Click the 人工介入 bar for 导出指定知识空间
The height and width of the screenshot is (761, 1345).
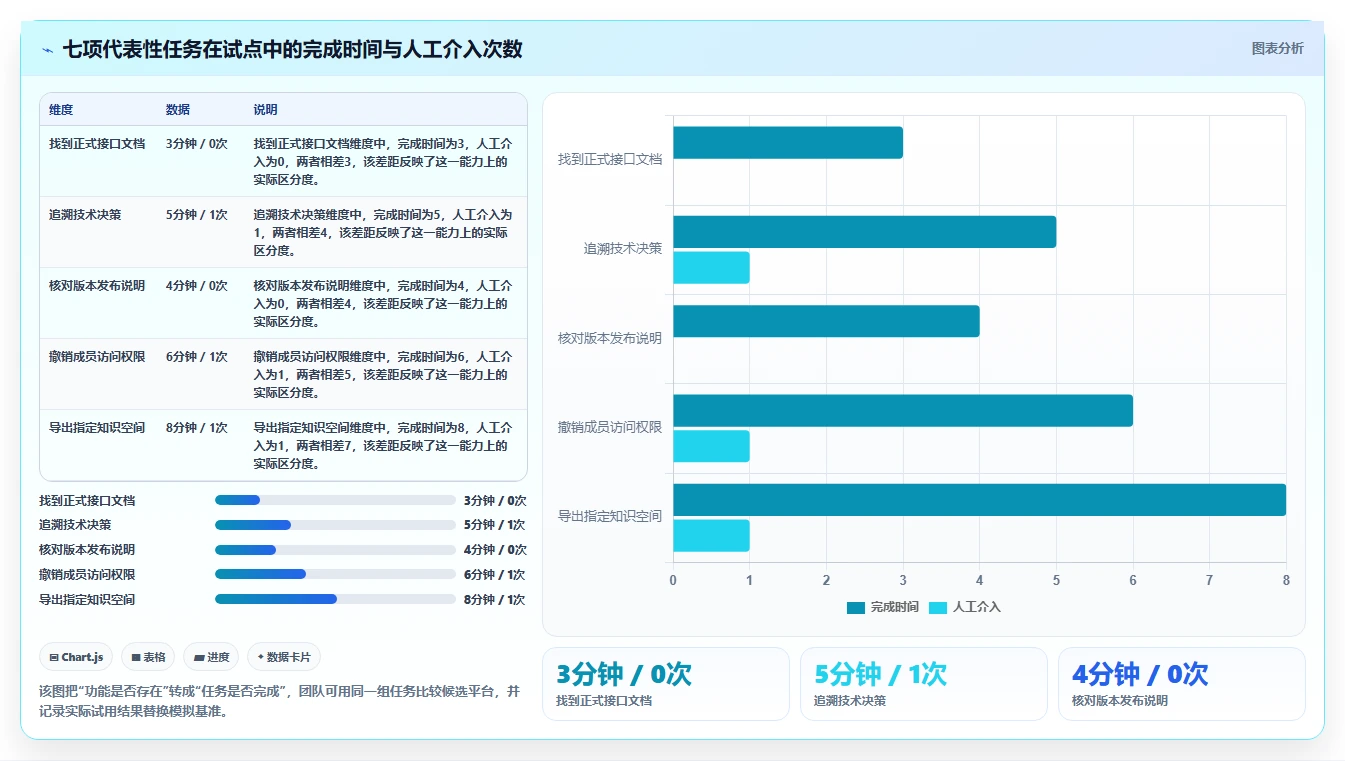click(711, 536)
